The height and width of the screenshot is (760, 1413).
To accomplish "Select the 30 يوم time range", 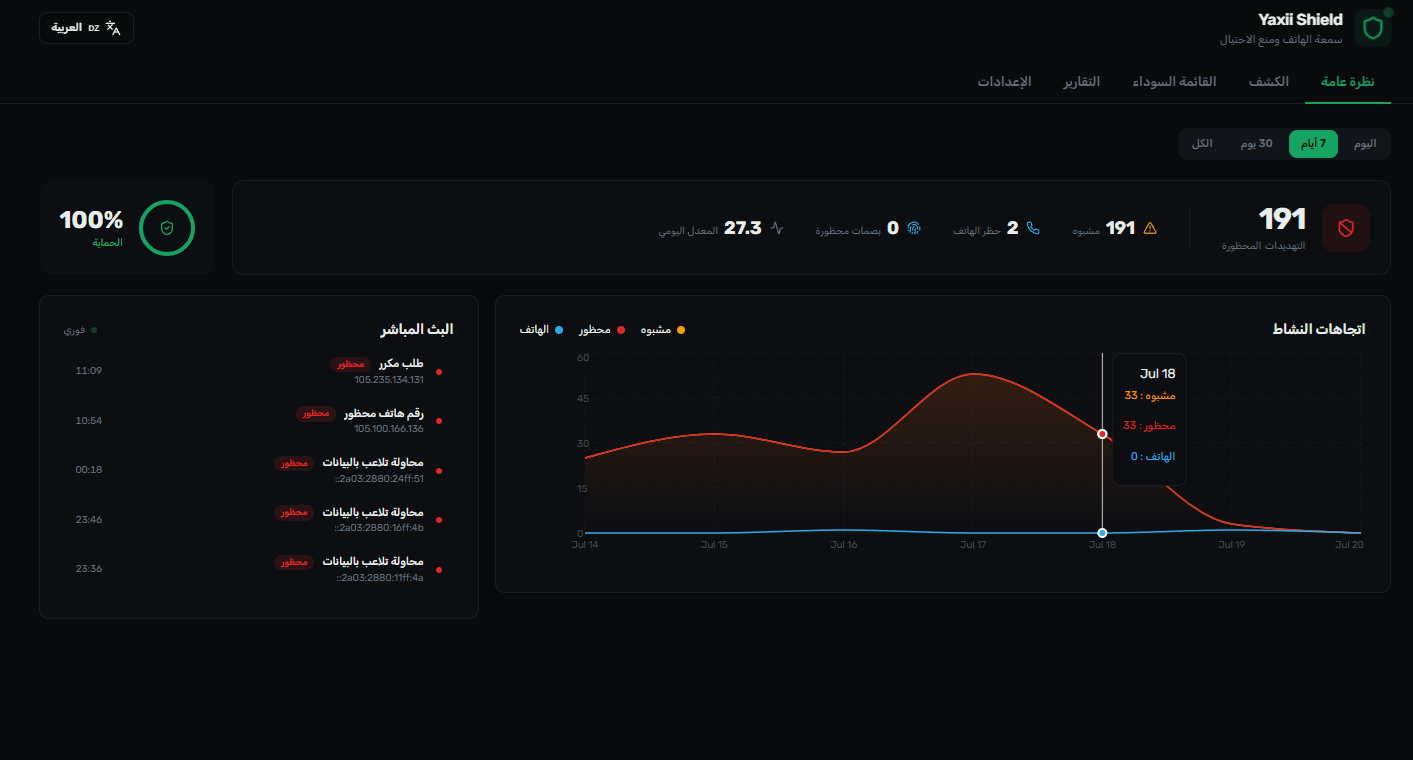I will 1256,144.
